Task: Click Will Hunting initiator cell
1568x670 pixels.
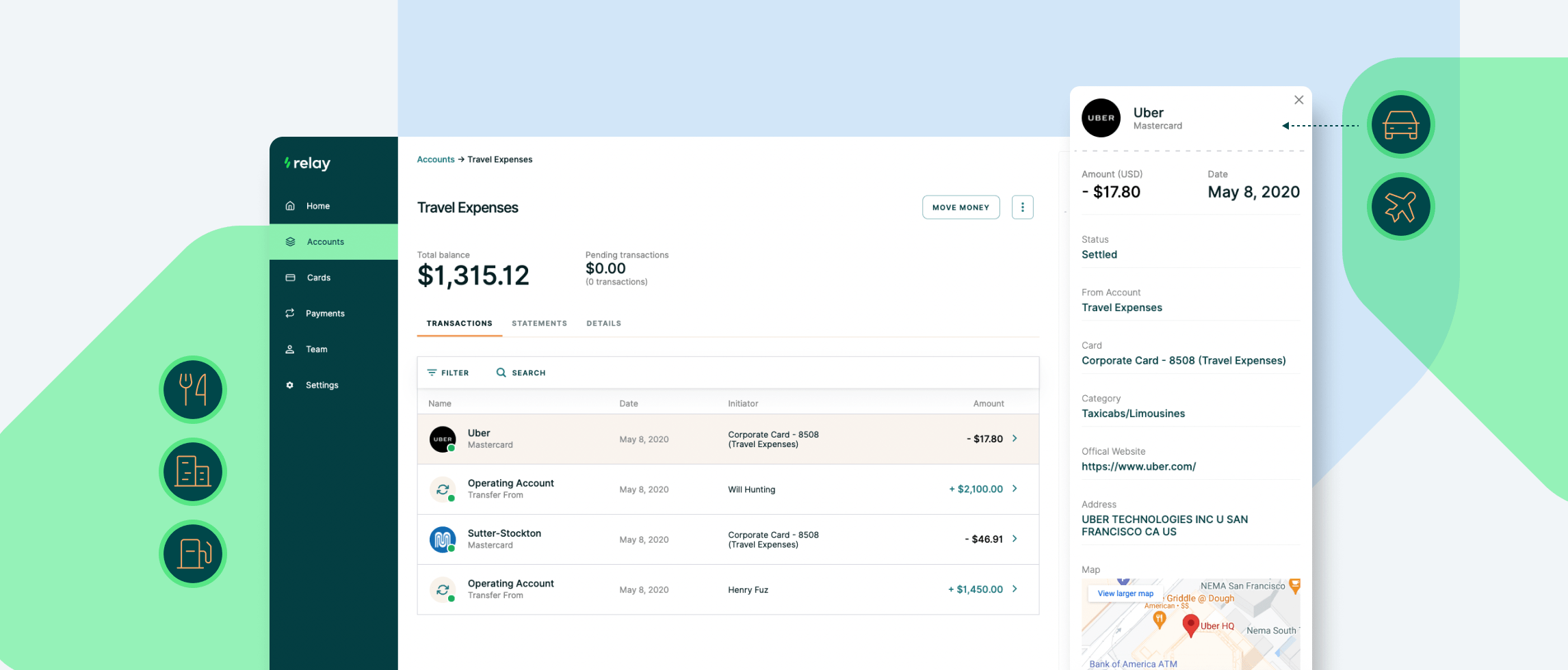Action: [x=751, y=490]
